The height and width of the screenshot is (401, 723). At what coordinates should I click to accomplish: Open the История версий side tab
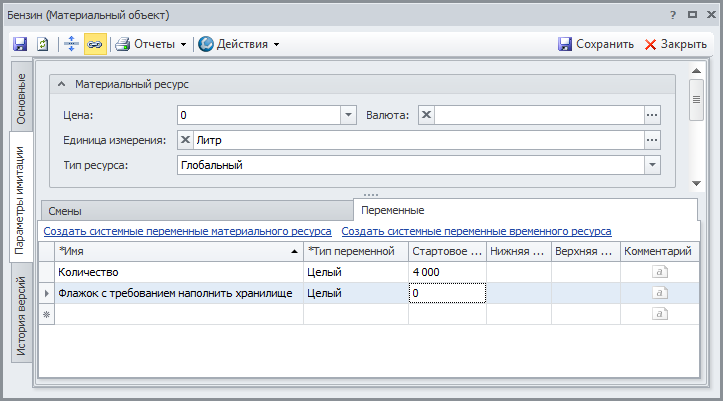click(21, 316)
